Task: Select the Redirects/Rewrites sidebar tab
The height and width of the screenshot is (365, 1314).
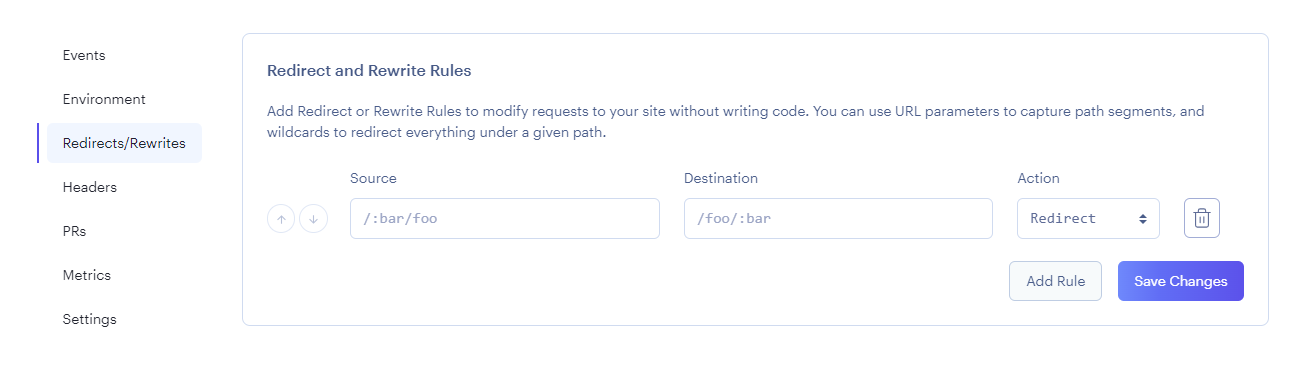Action: (x=124, y=143)
